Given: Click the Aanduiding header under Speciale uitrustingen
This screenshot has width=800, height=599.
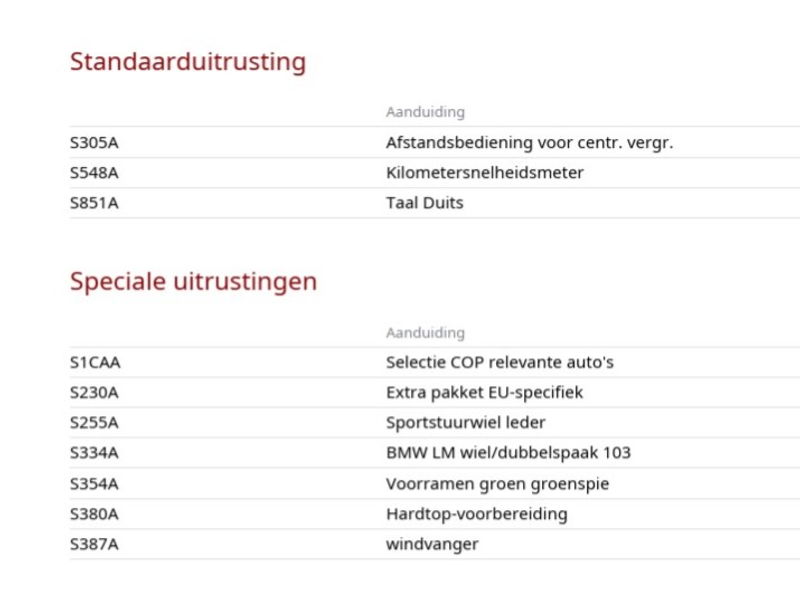Looking at the screenshot, I should pos(426,333).
